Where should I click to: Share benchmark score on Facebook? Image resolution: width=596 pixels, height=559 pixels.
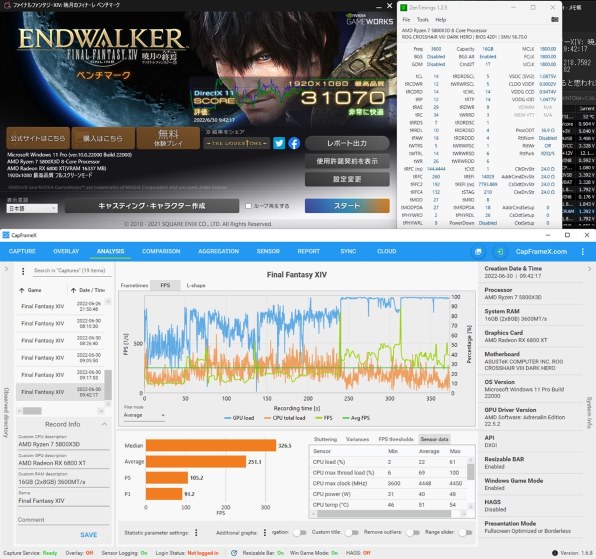tap(294, 143)
